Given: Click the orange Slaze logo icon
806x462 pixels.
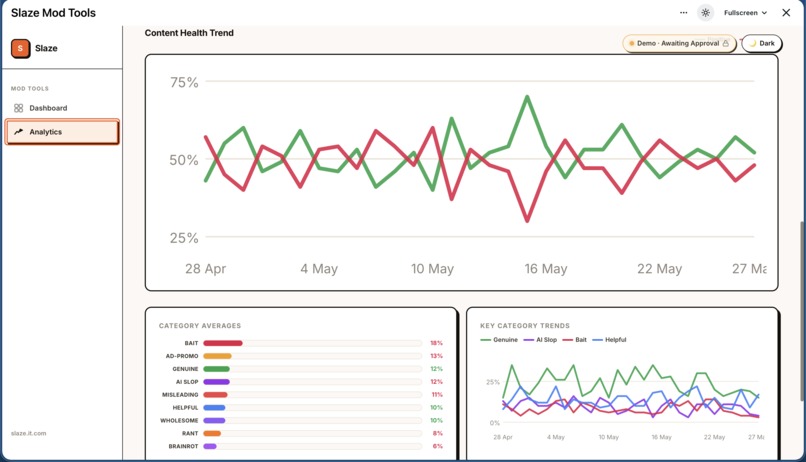Looking at the screenshot, I should tap(21, 48).
